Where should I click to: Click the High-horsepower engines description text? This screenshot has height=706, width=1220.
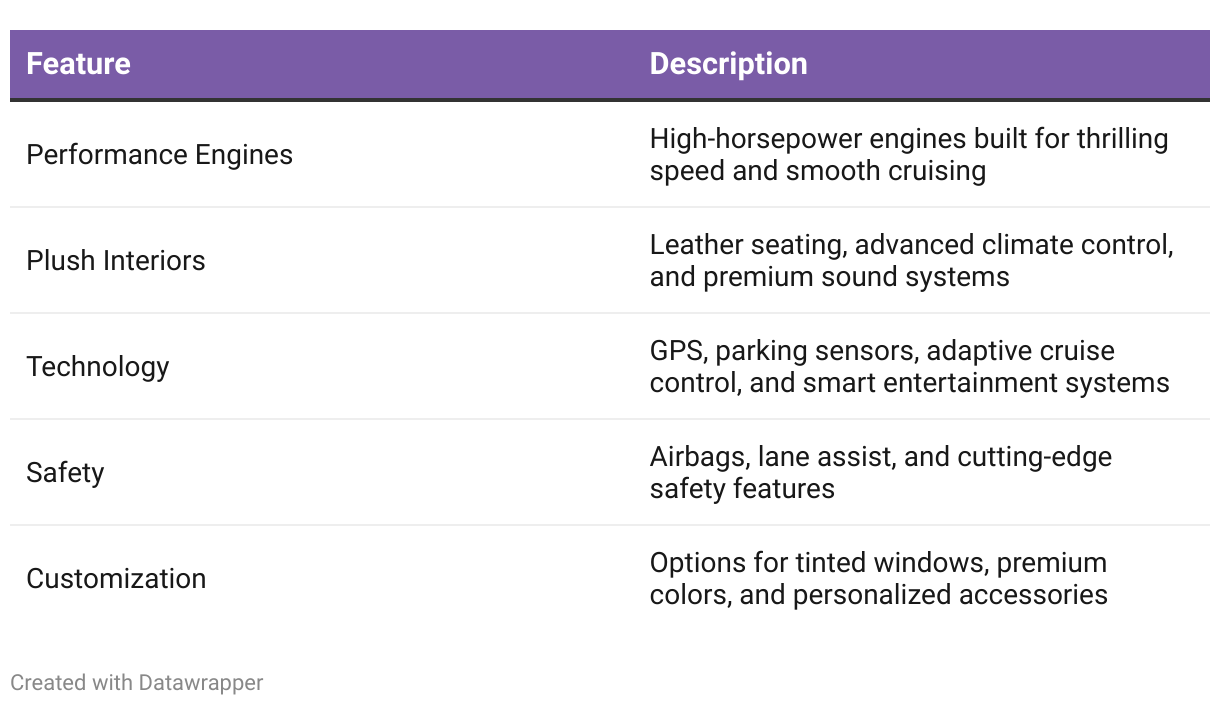[x=908, y=139]
